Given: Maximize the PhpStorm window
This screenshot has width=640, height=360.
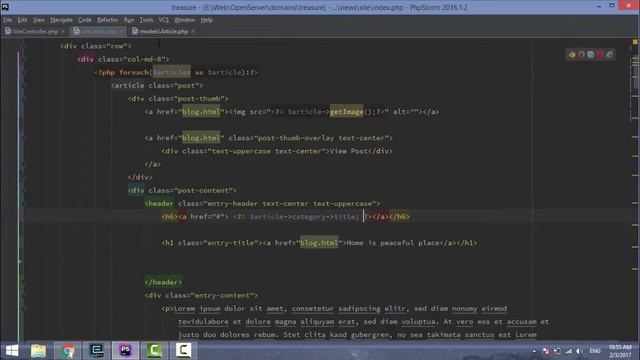Looking at the screenshot, I should pyautogui.click(x=611, y=6).
